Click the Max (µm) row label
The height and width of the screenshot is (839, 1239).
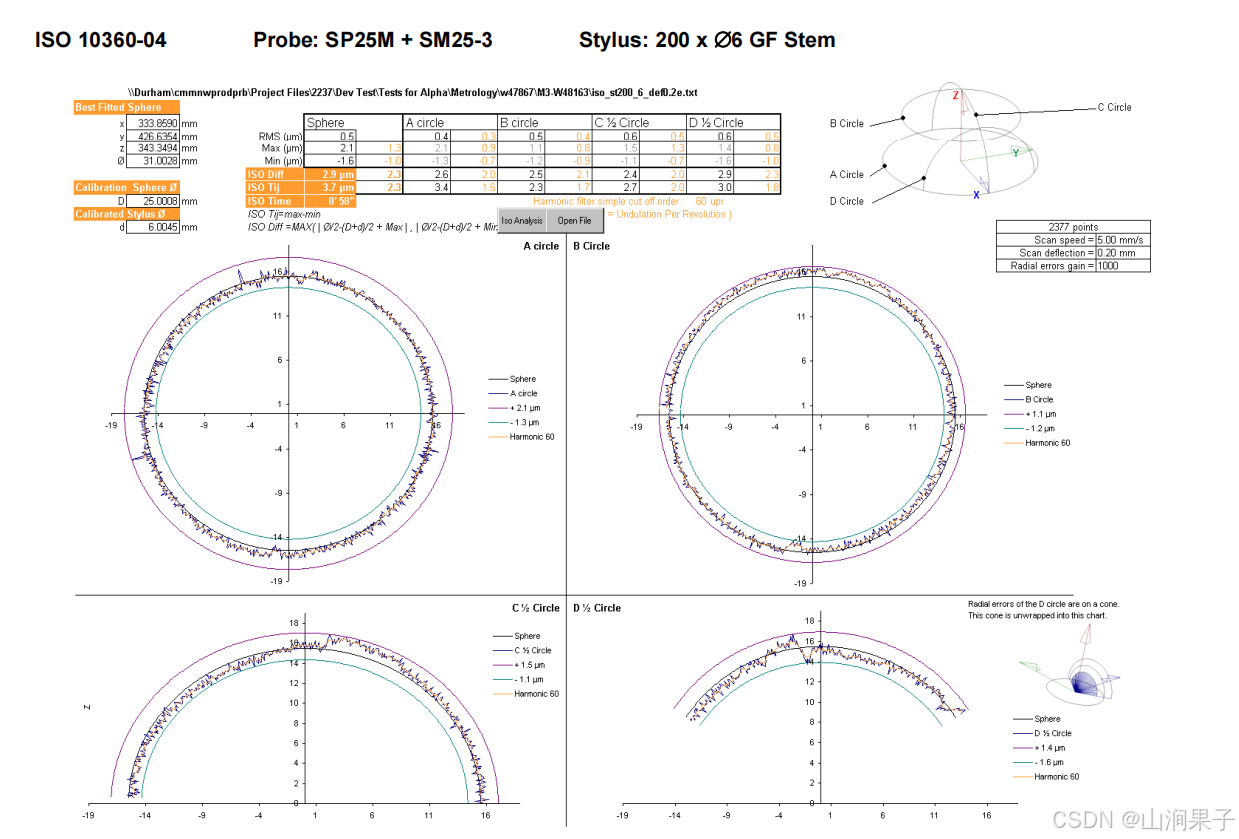pos(280,148)
